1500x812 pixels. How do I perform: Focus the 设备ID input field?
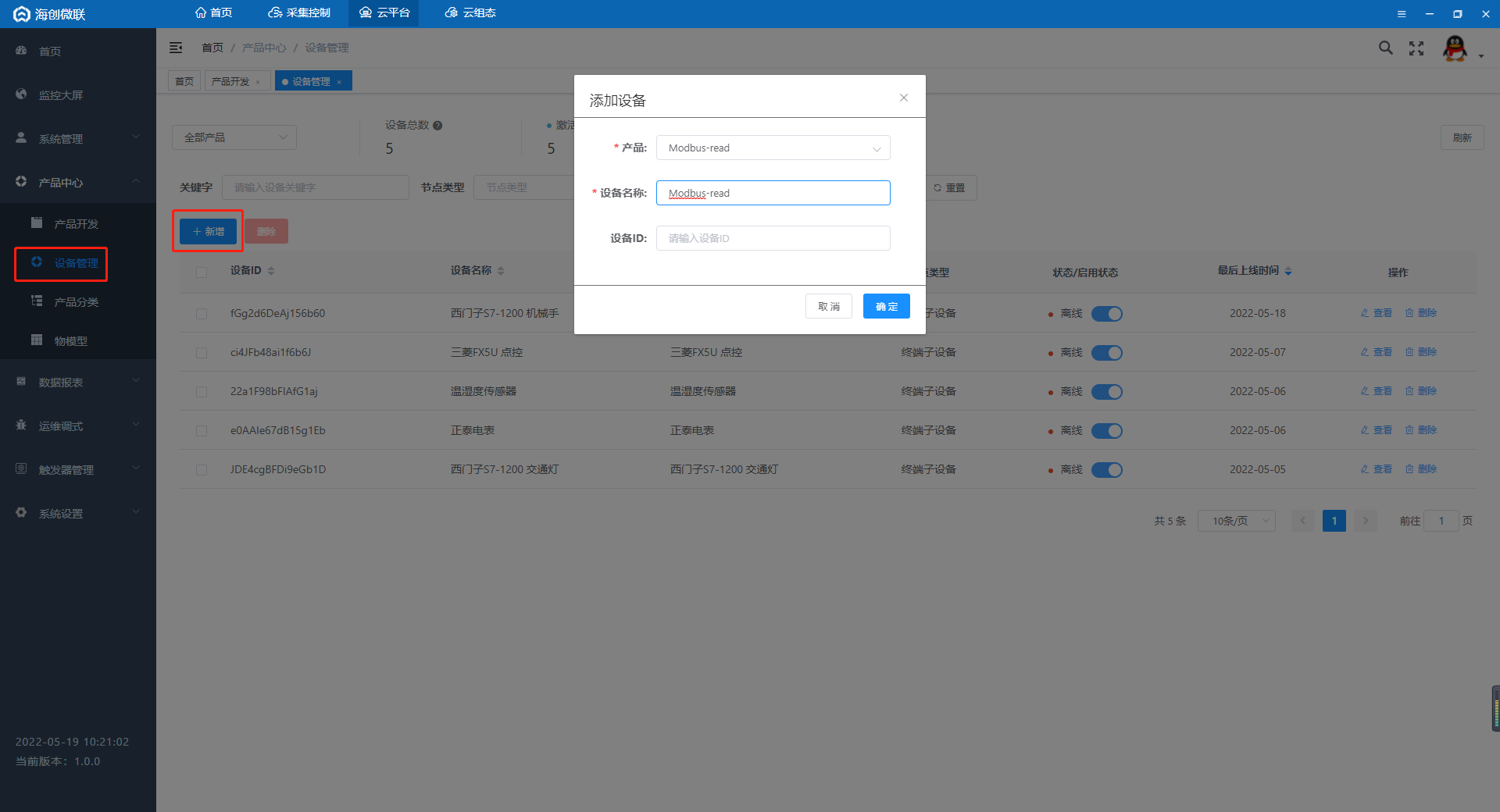pos(773,238)
